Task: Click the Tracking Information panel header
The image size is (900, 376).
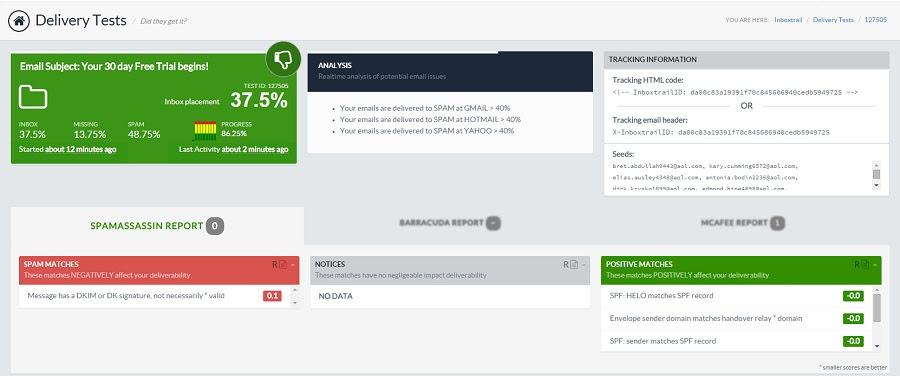Action: point(746,60)
